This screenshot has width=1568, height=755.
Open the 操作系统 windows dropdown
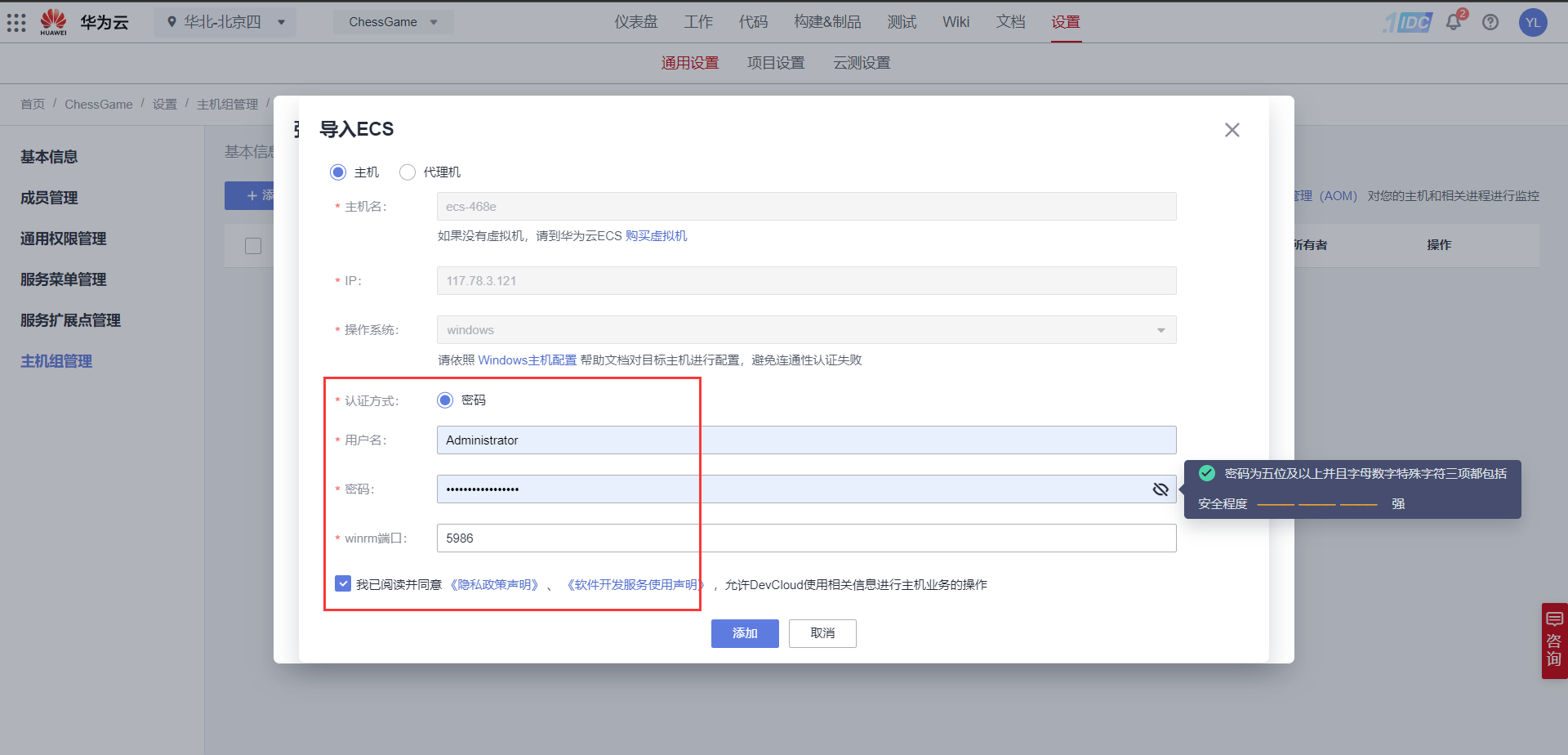[806, 330]
